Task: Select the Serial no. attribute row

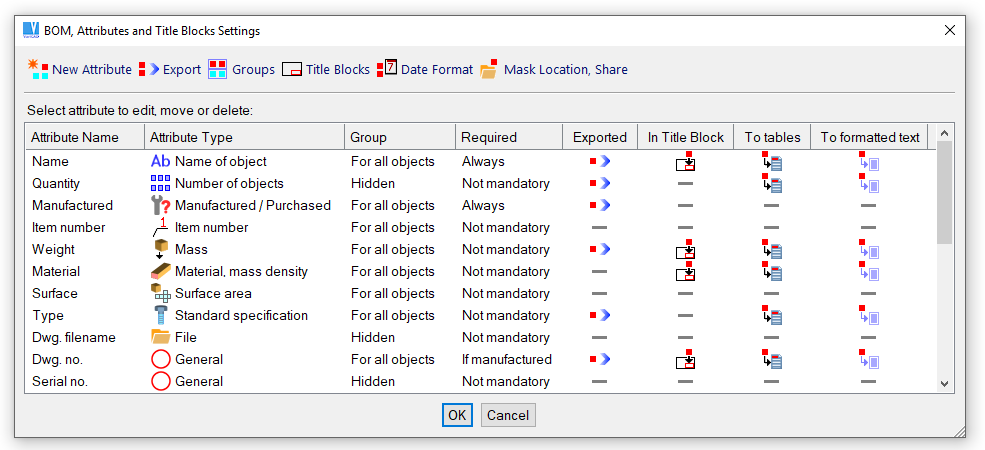Action: click(64, 382)
